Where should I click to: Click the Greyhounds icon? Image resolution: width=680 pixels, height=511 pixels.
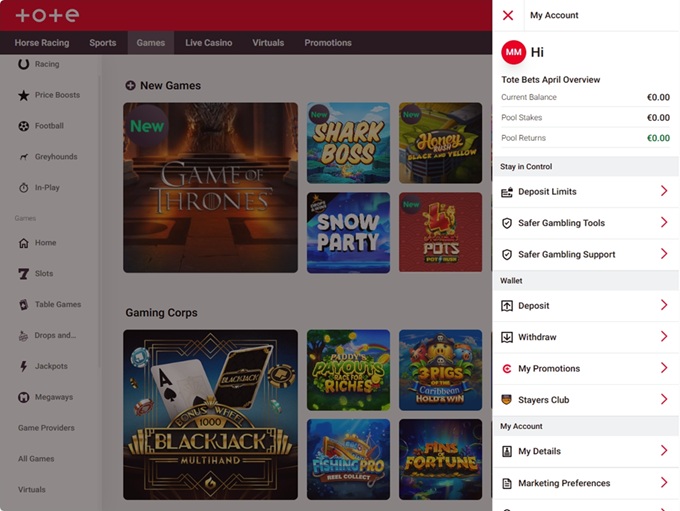24,157
